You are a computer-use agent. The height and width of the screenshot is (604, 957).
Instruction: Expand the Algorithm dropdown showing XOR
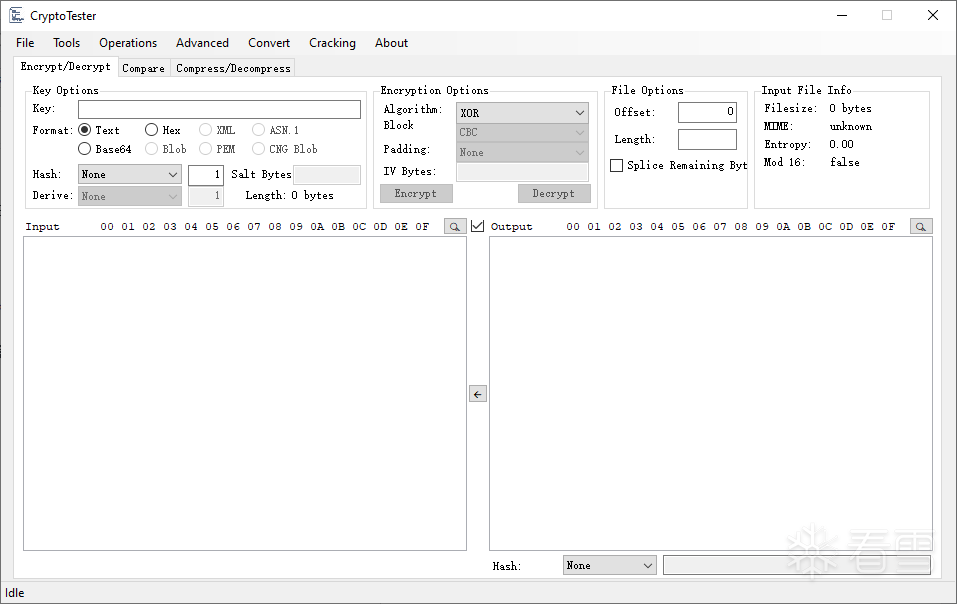[x=522, y=113]
